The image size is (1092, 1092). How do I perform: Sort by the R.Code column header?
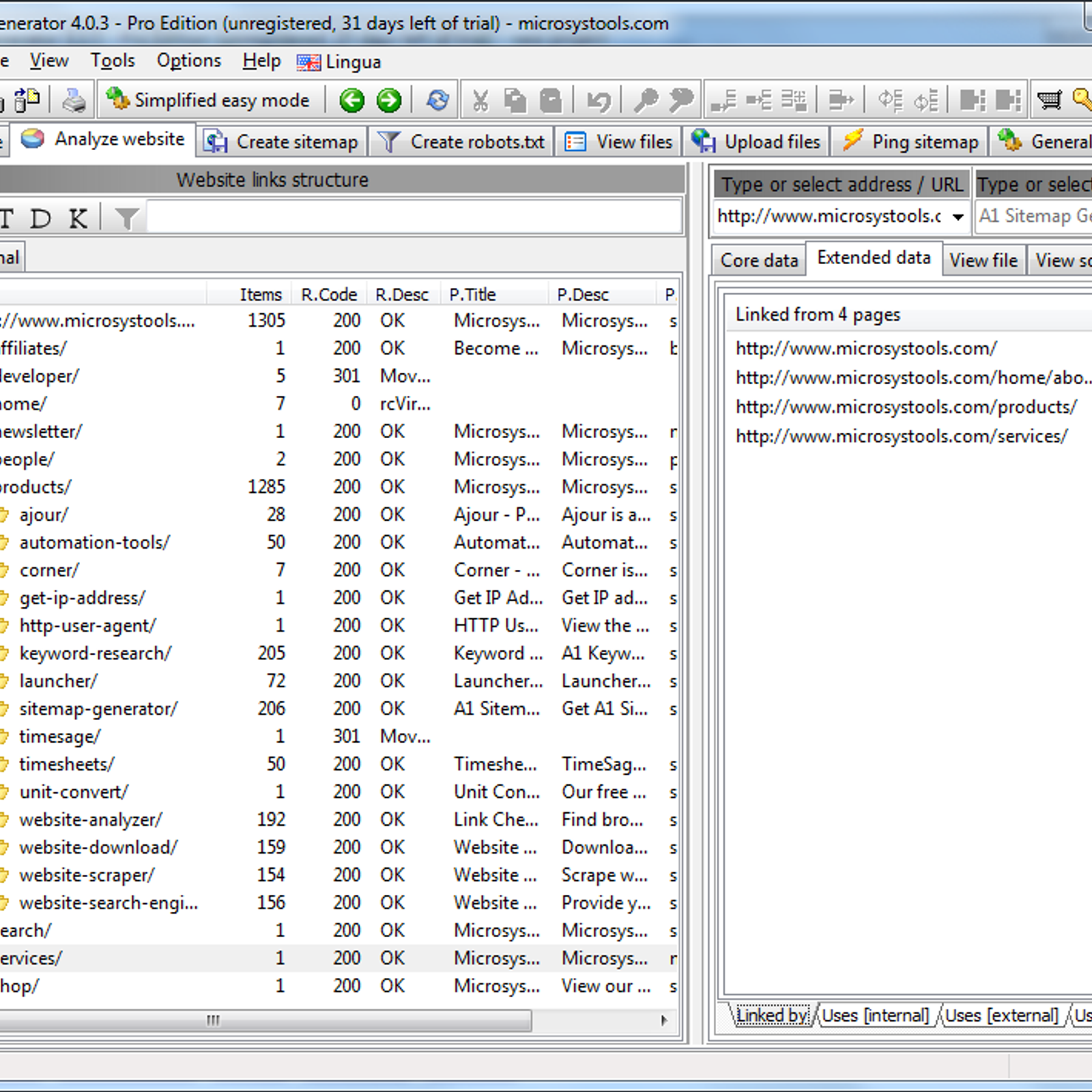(329, 295)
